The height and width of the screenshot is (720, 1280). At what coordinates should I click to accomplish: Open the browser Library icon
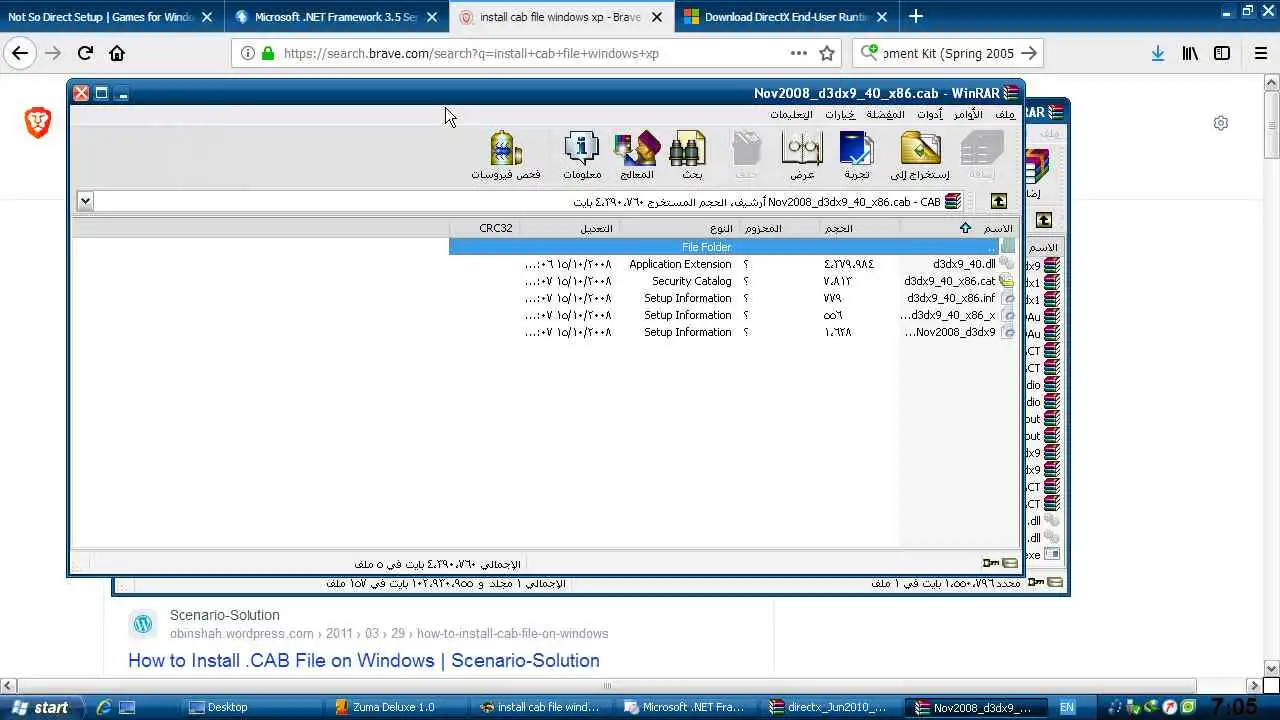click(x=1190, y=54)
